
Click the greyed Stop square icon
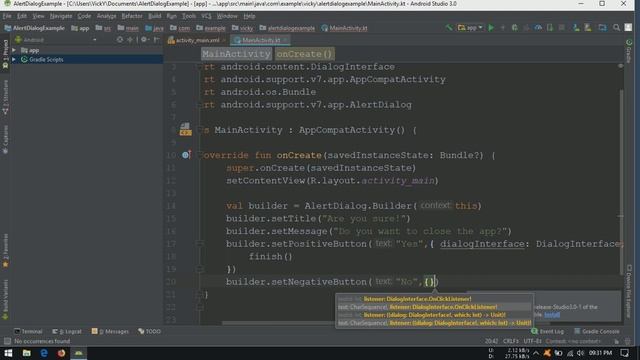point(562,28)
